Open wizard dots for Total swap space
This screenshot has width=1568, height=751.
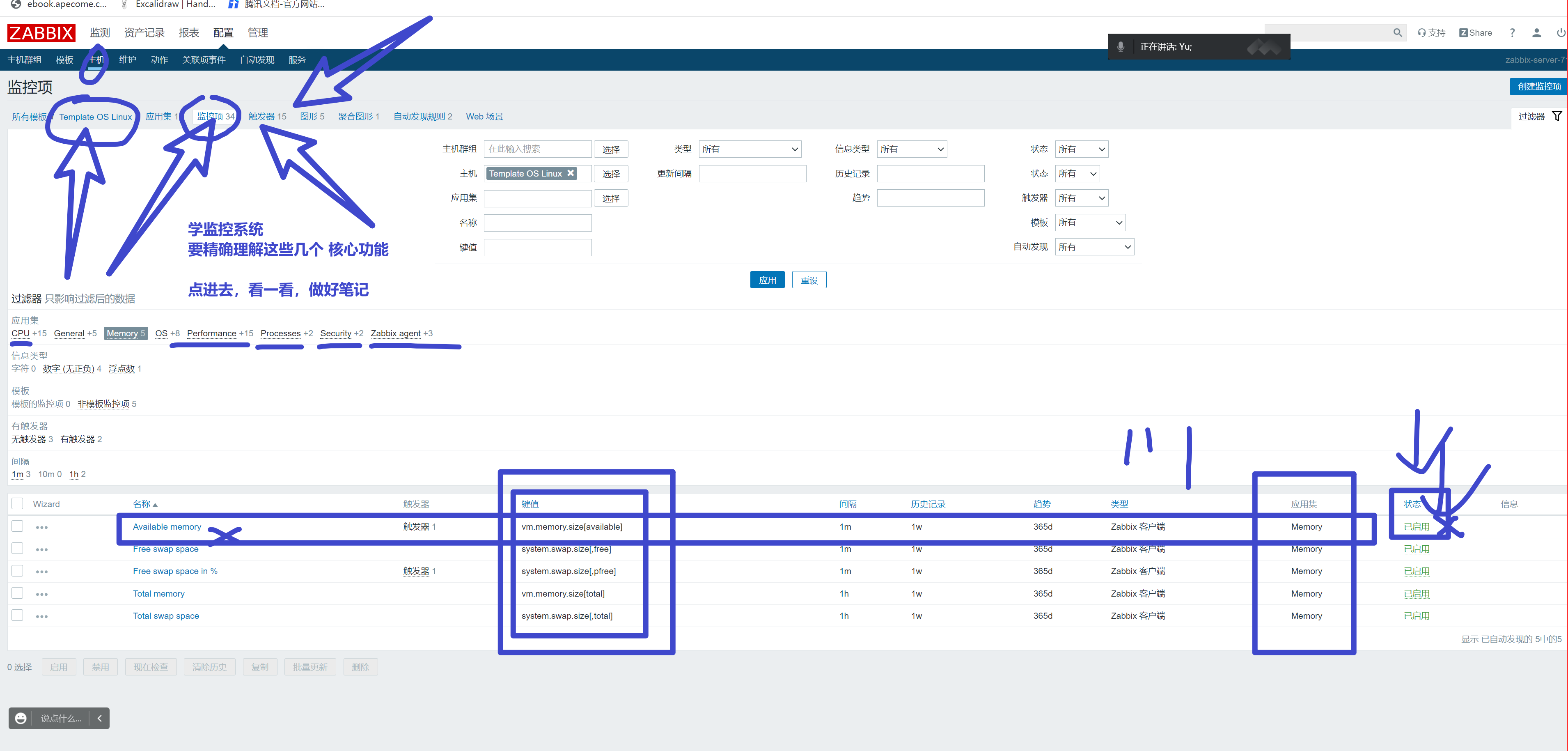click(41, 617)
